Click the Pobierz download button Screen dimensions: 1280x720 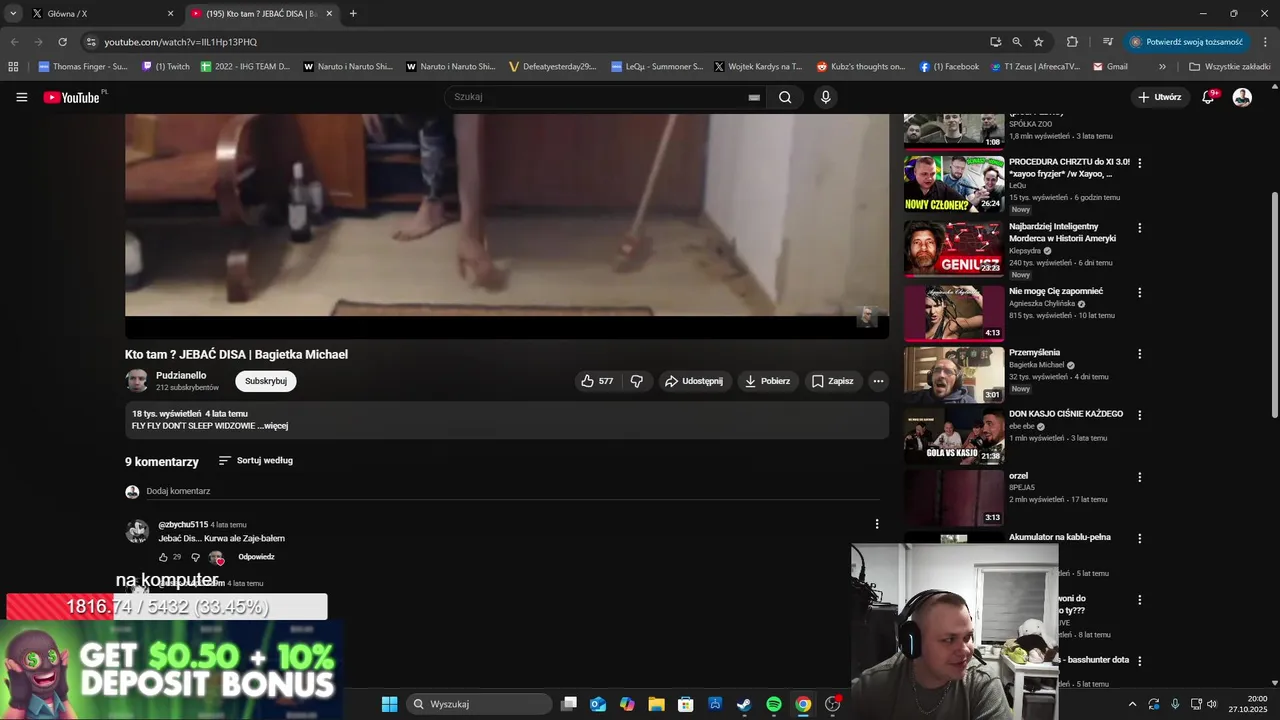point(767,381)
